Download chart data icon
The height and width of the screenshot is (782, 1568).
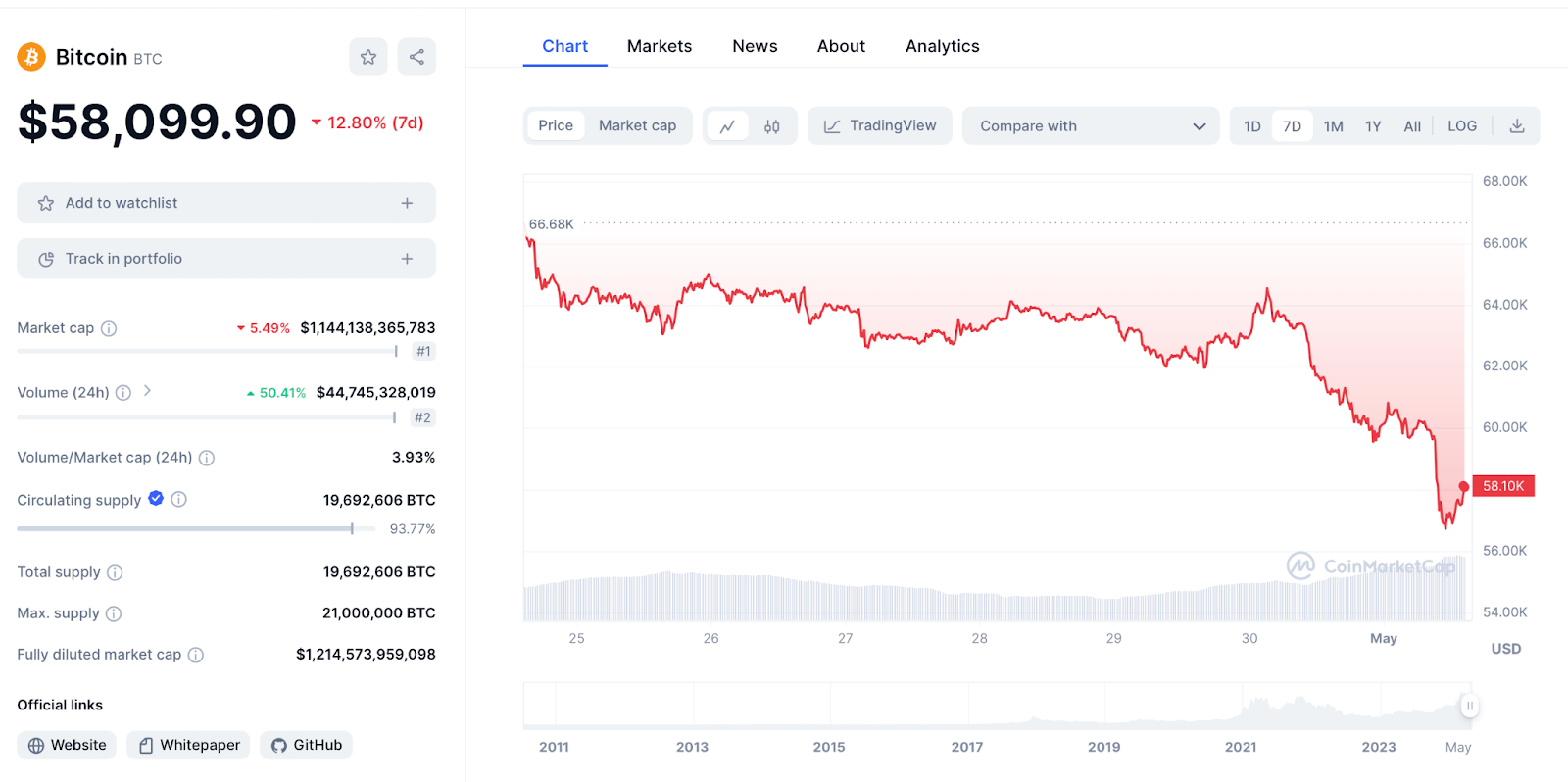point(1517,126)
